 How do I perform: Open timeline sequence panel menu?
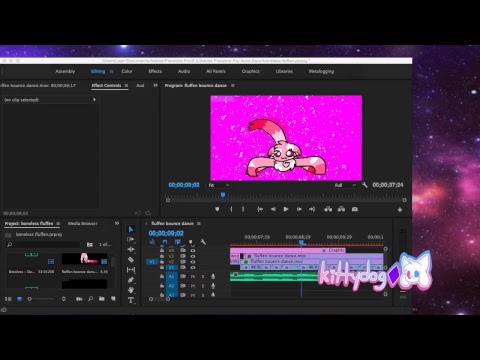tap(199, 223)
